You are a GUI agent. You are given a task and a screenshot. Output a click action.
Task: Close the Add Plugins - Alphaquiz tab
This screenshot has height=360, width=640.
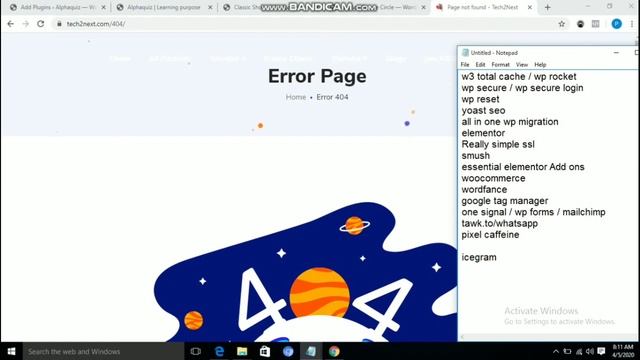pos(103,7)
